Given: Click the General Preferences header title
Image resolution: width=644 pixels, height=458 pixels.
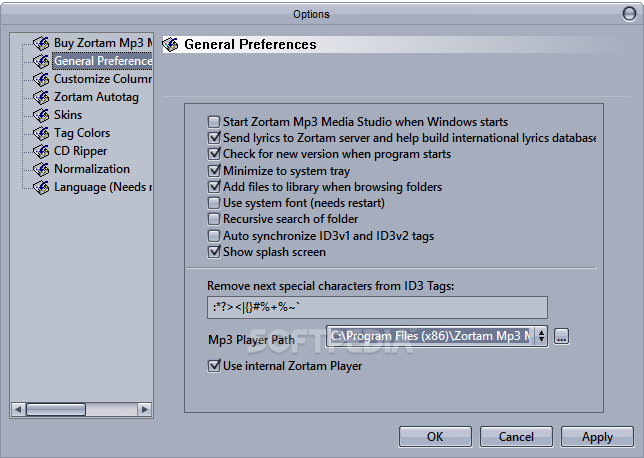Looking at the screenshot, I should click(250, 44).
